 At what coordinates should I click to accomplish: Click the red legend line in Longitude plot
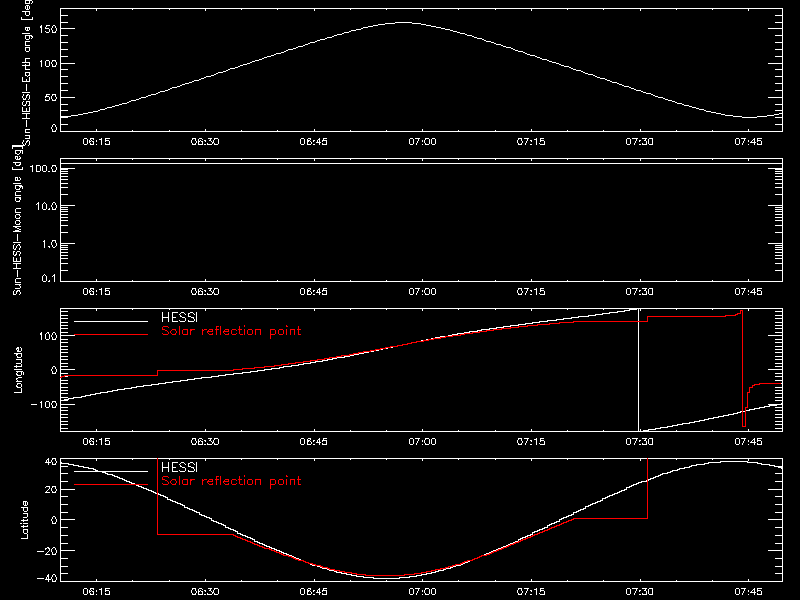111,335
